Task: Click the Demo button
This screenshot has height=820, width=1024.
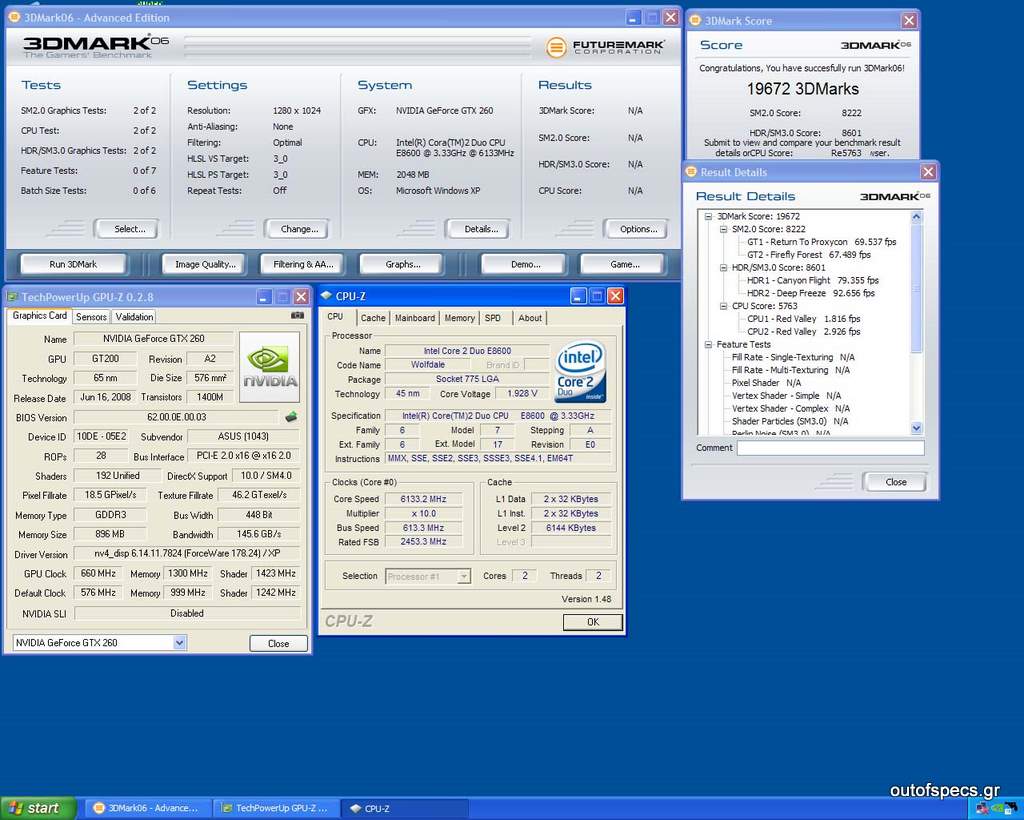Action: [x=525, y=264]
